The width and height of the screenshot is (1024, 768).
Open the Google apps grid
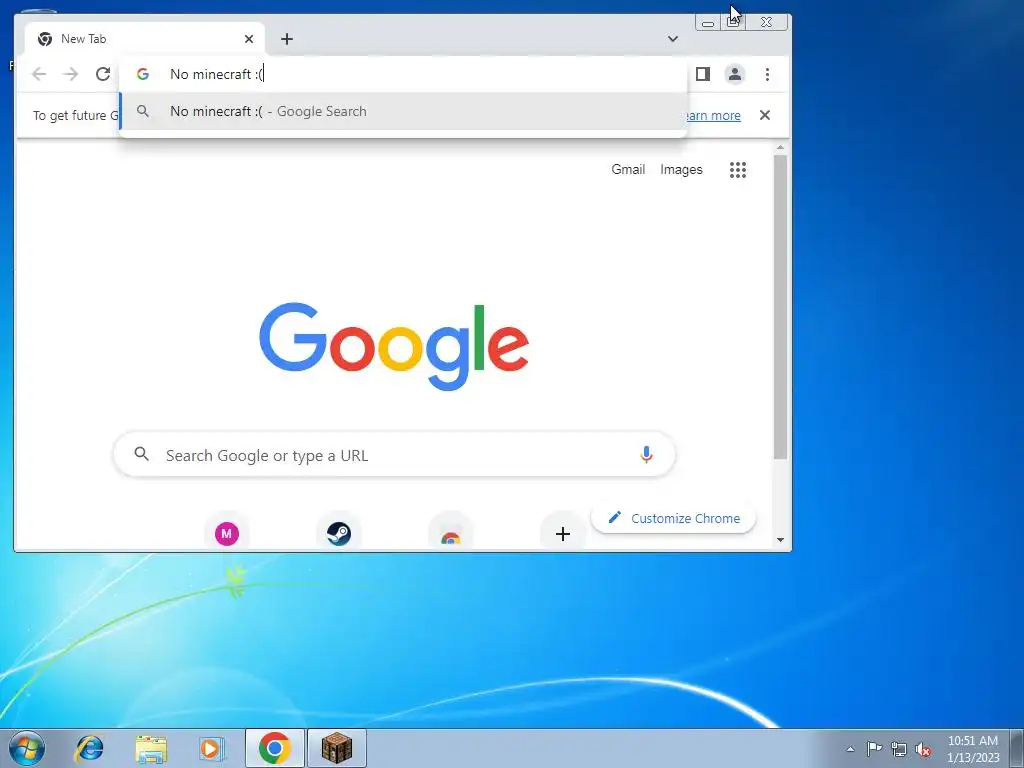[738, 170]
